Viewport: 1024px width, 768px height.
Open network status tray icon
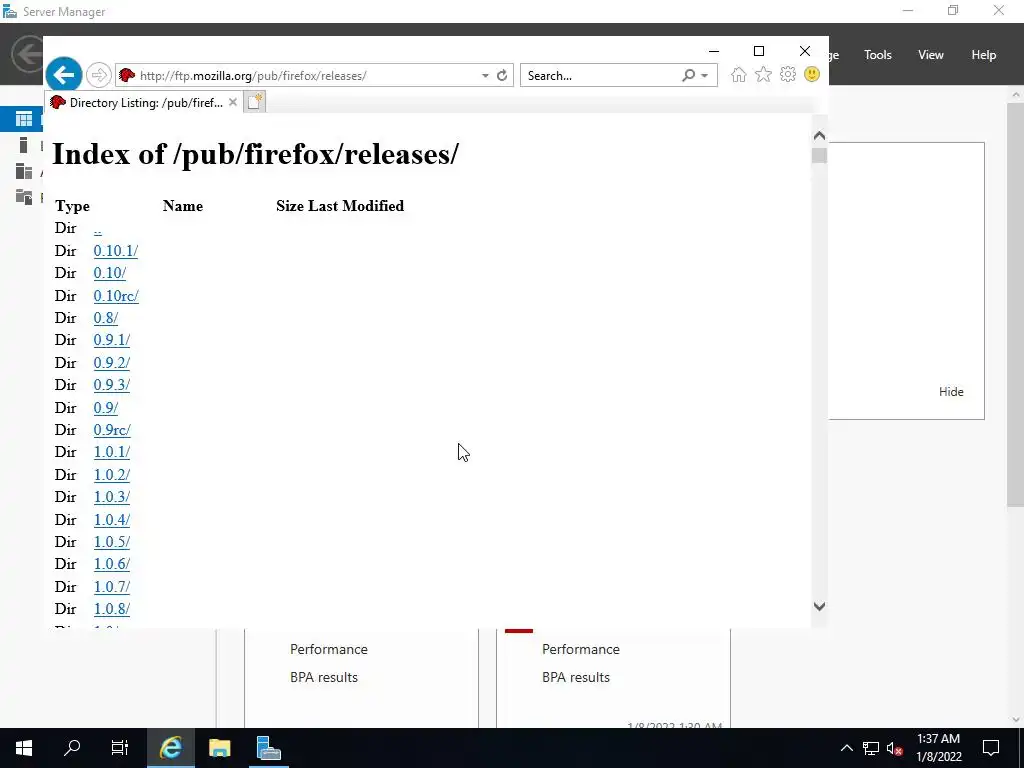point(871,748)
